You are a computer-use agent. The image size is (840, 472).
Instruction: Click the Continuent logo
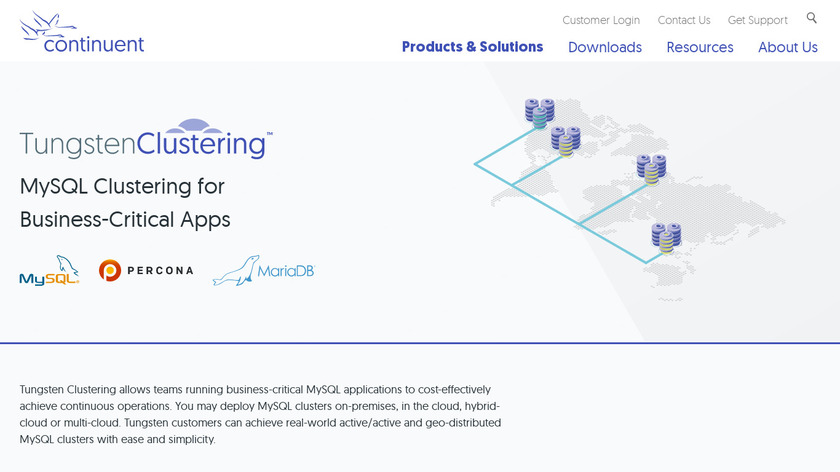[x=82, y=32]
